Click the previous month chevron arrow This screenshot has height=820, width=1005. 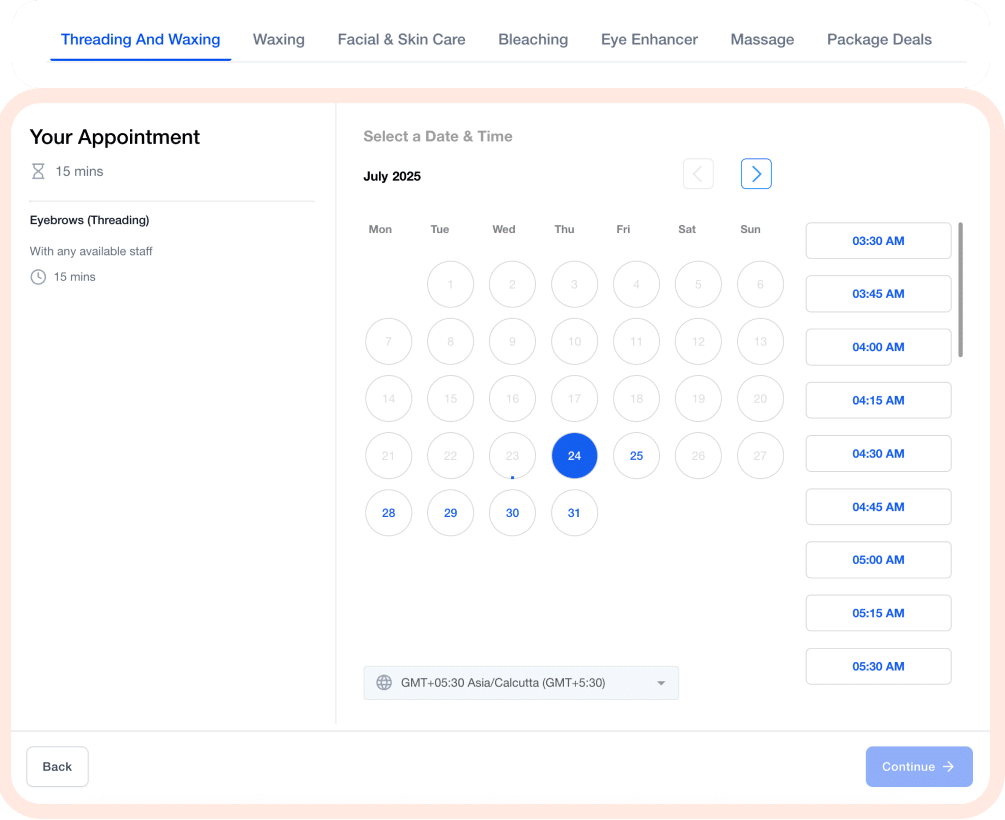pyautogui.click(x=698, y=174)
